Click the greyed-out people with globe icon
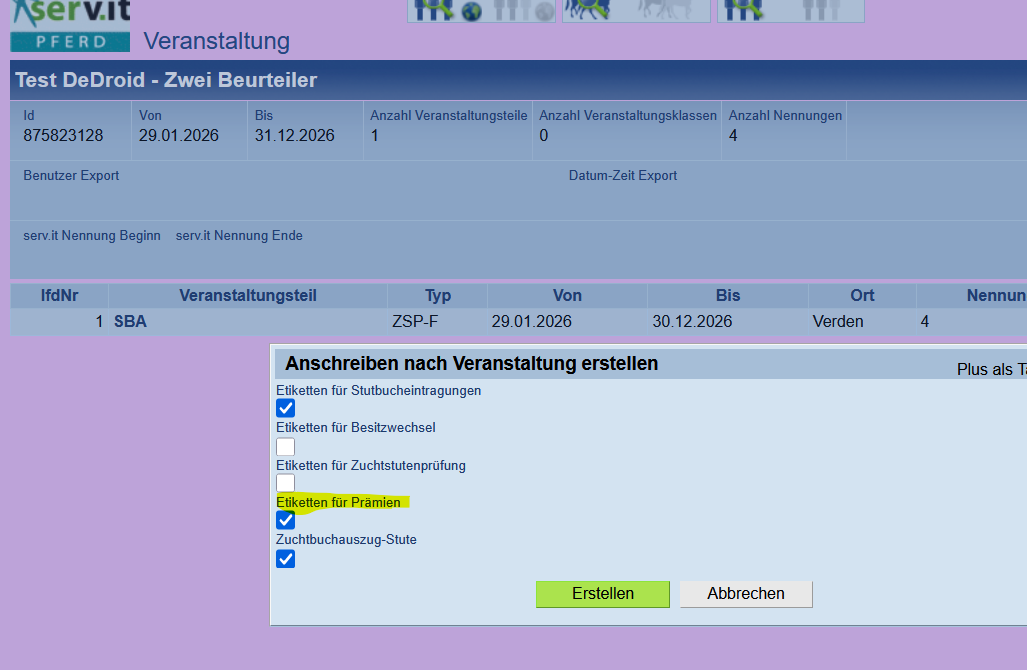This screenshot has height=670, width=1027. coord(523,10)
